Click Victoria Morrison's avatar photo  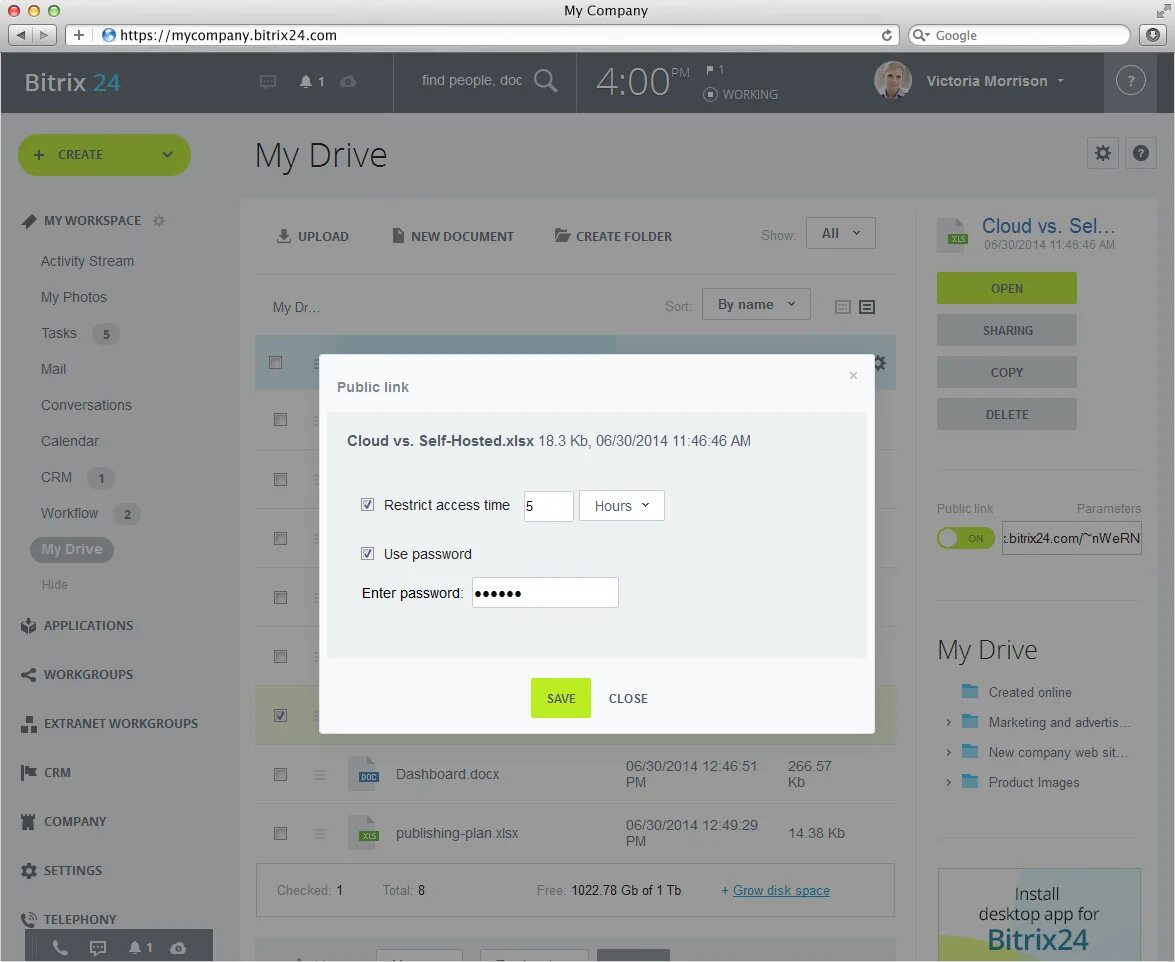(892, 80)
